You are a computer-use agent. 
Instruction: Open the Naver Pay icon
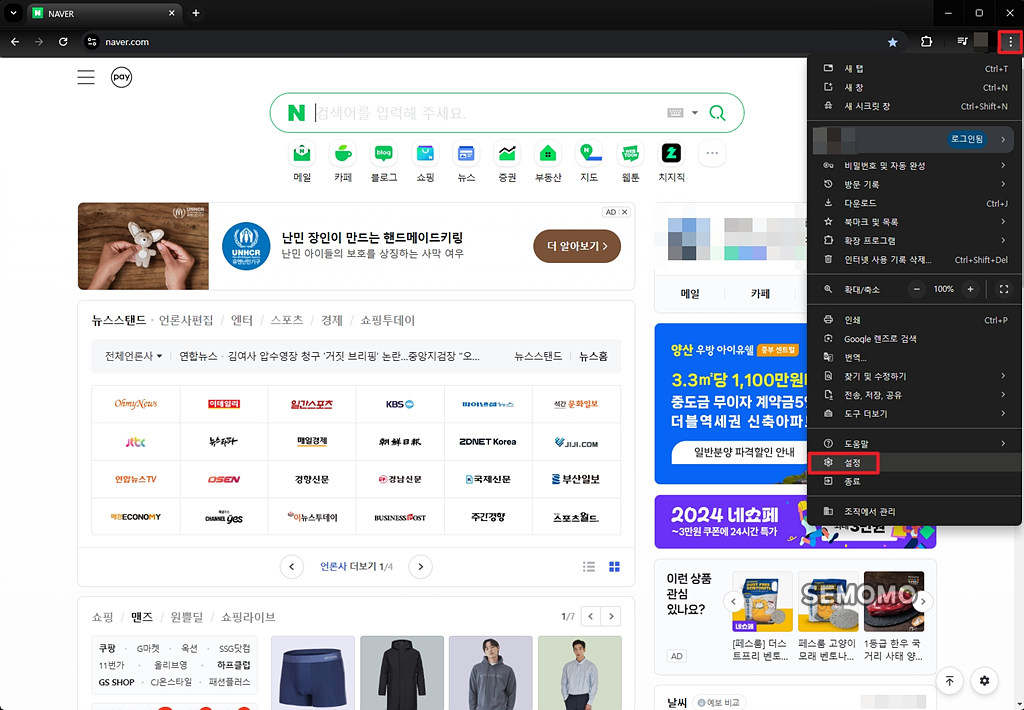tap(121, 77)
